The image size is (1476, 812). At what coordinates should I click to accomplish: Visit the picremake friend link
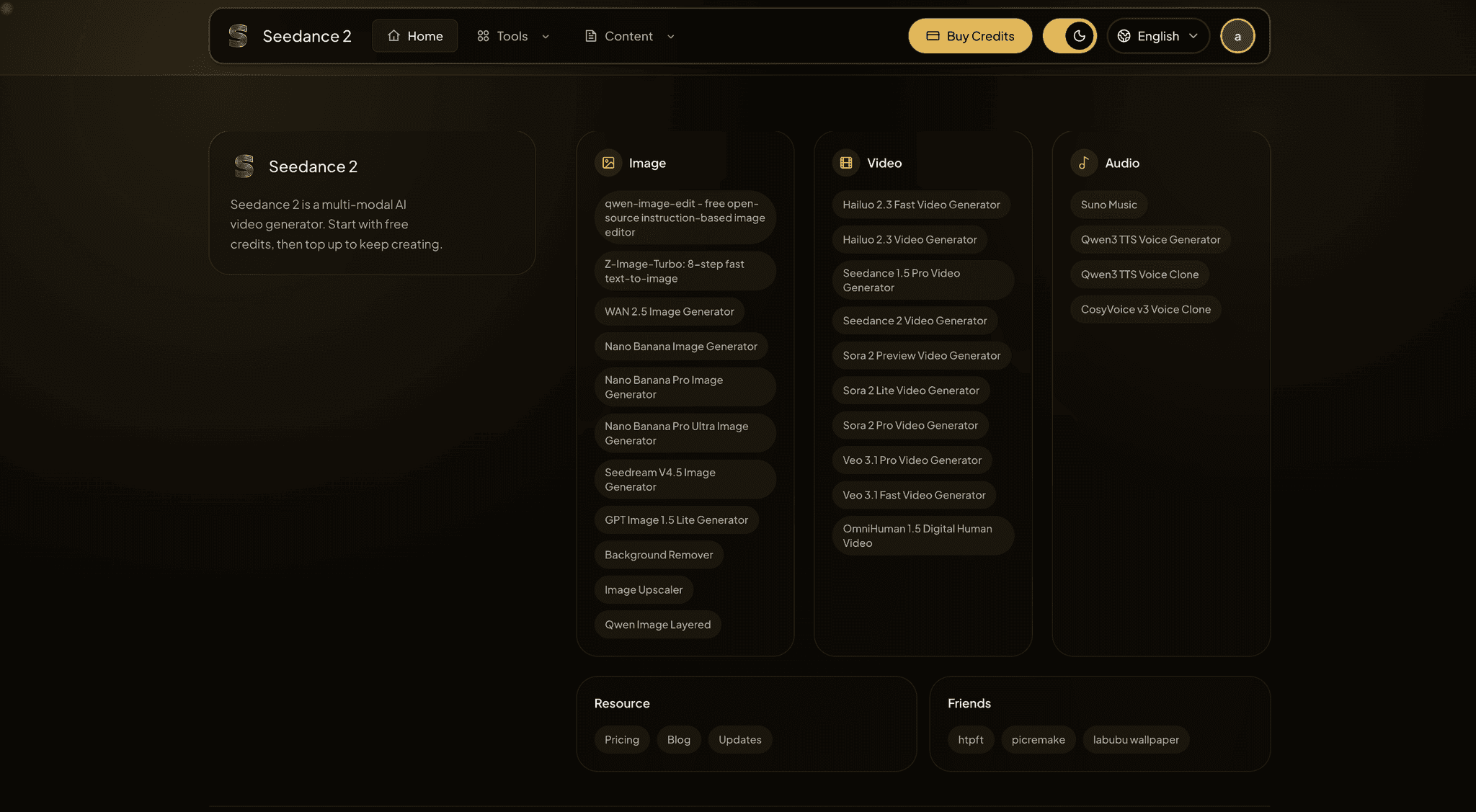(x=1039, y=740)
